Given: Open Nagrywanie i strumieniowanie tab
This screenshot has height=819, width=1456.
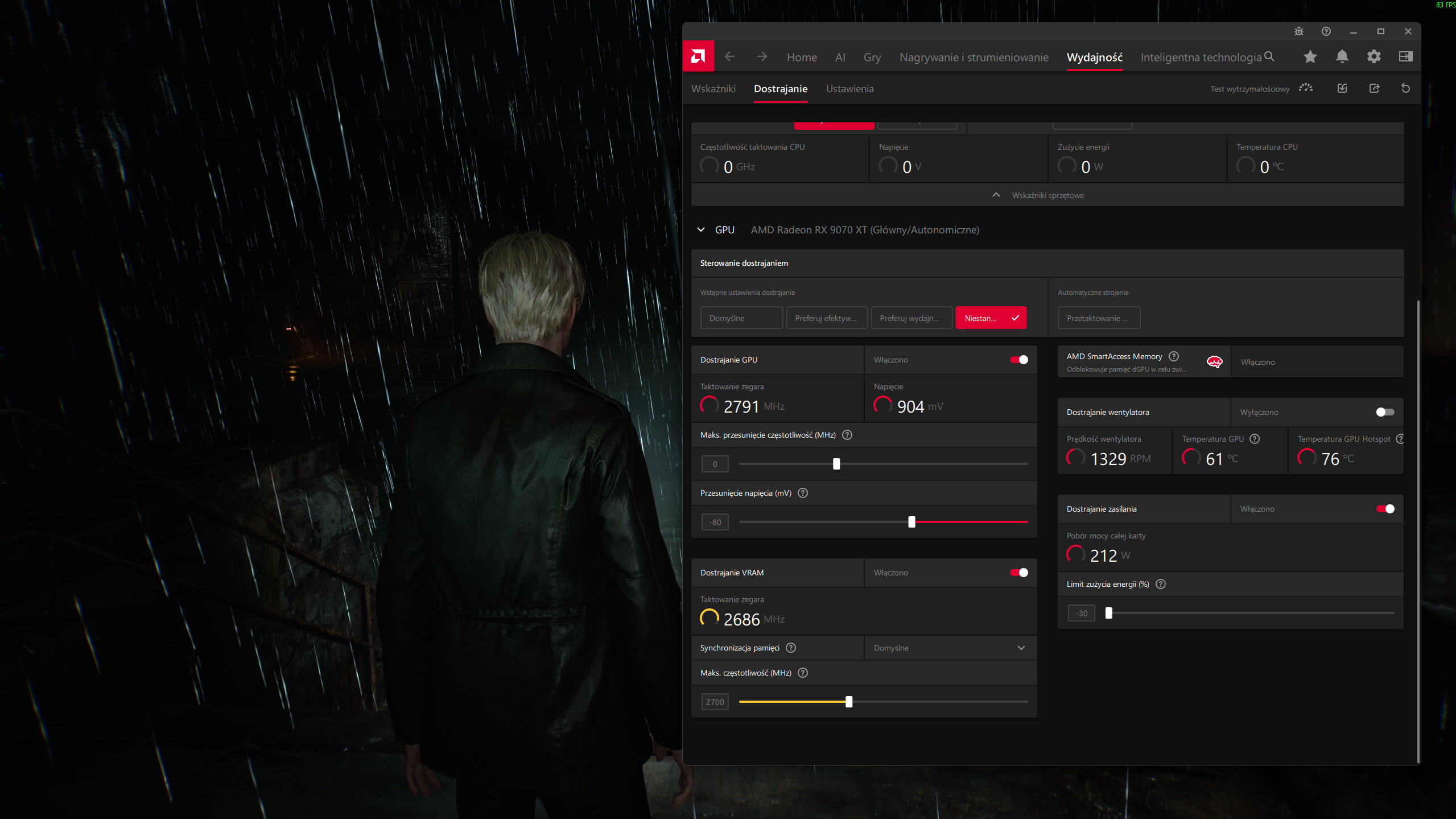Looking at the screenshot, I should (x=974, y=57).
